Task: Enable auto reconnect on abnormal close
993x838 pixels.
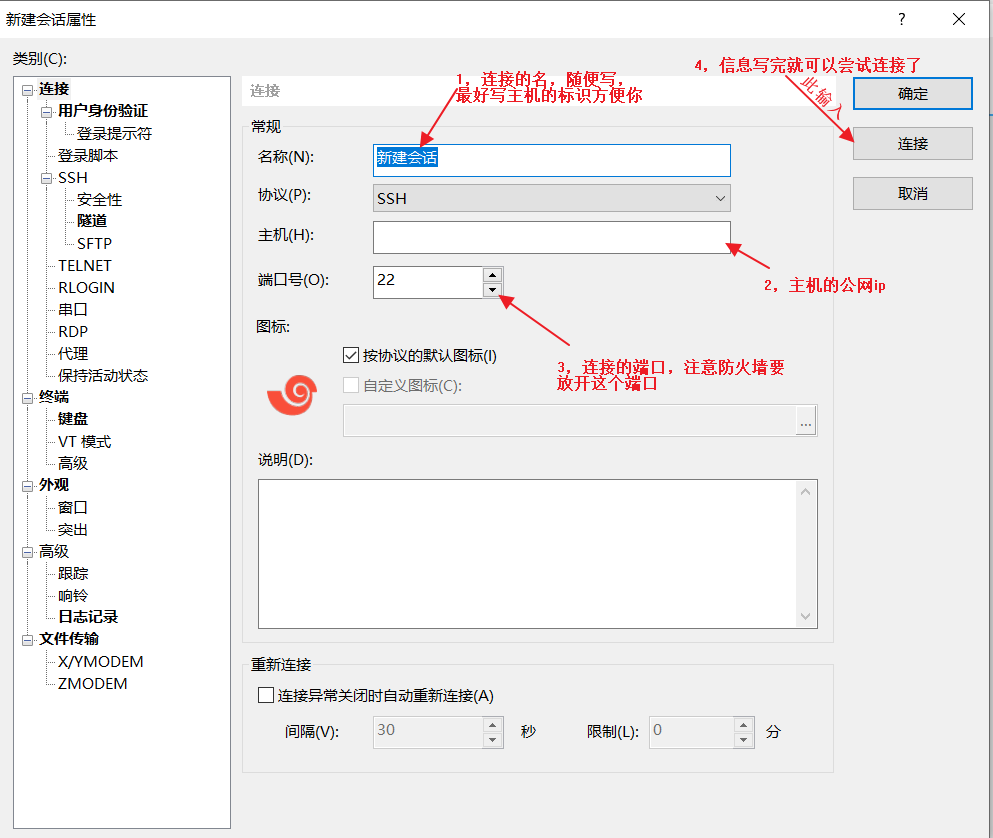Action: (x=266, y=696)
